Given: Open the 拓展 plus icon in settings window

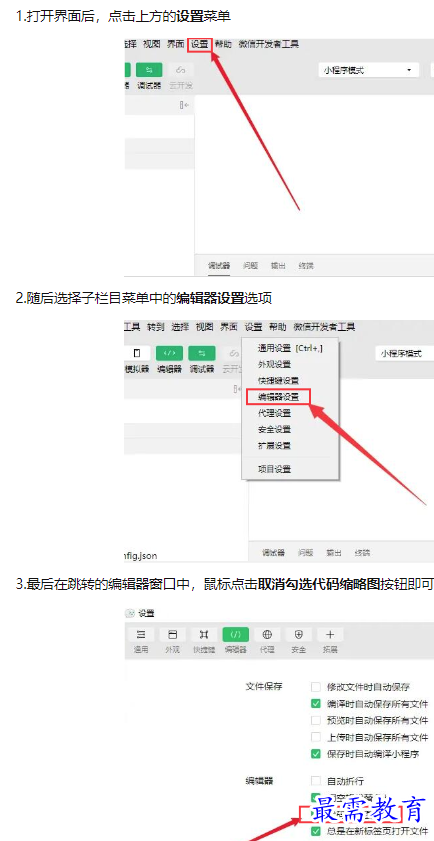Looking at the screenshot, I should tap(330, 635).
